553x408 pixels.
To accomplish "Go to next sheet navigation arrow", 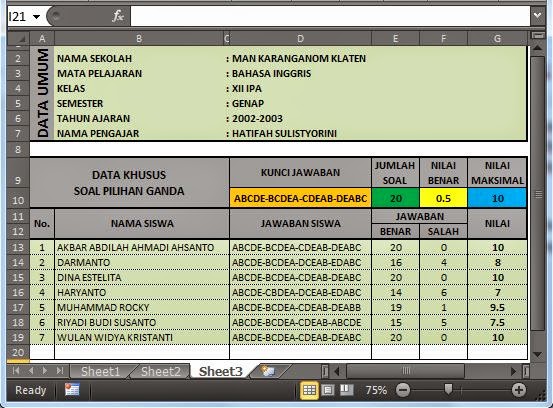I will 45,371.
